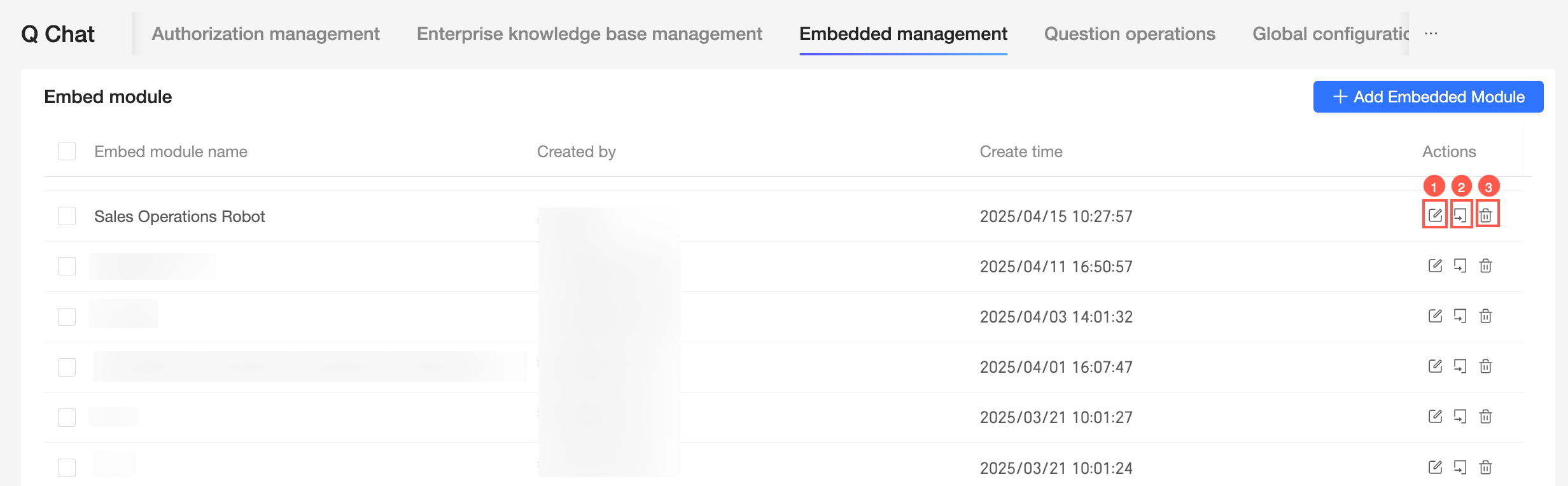The image size is (1568, 486).
Task: Open Enterprise knowledge base management tab
Action: [x=589, y=34]
